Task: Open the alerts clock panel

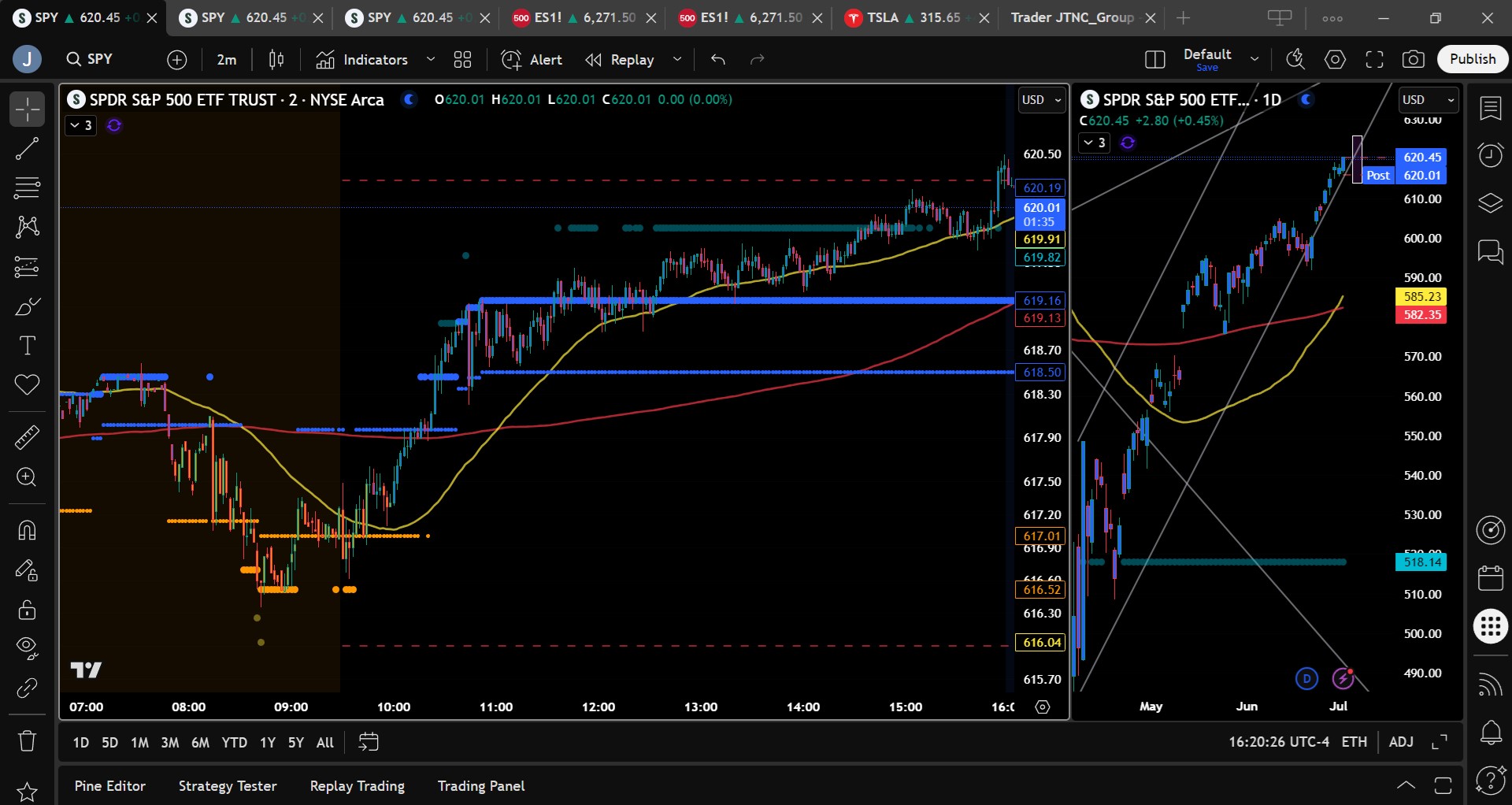Action: coord(1491,155)
